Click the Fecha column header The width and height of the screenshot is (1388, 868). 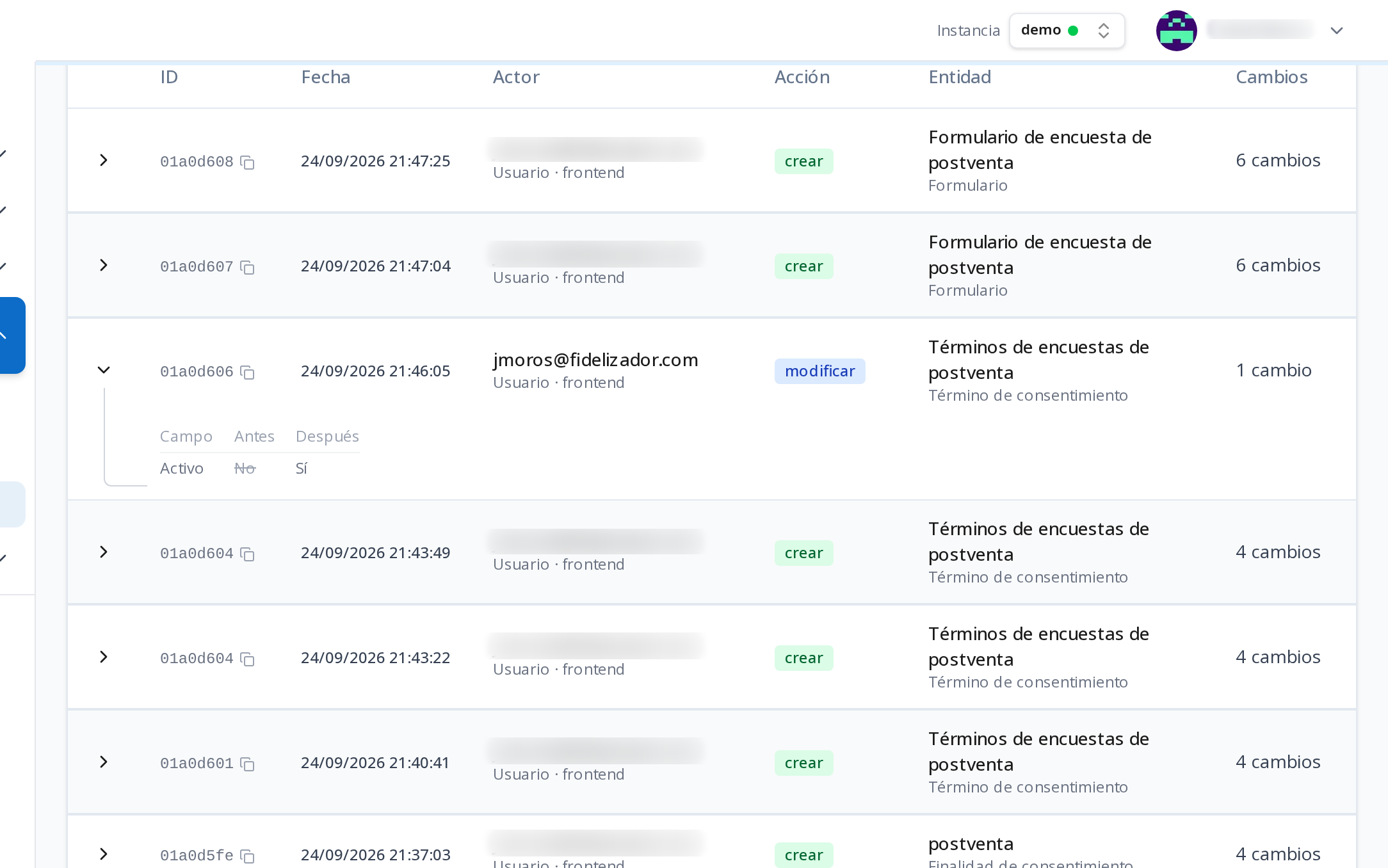pyautogui.click(x=326, y=77)
